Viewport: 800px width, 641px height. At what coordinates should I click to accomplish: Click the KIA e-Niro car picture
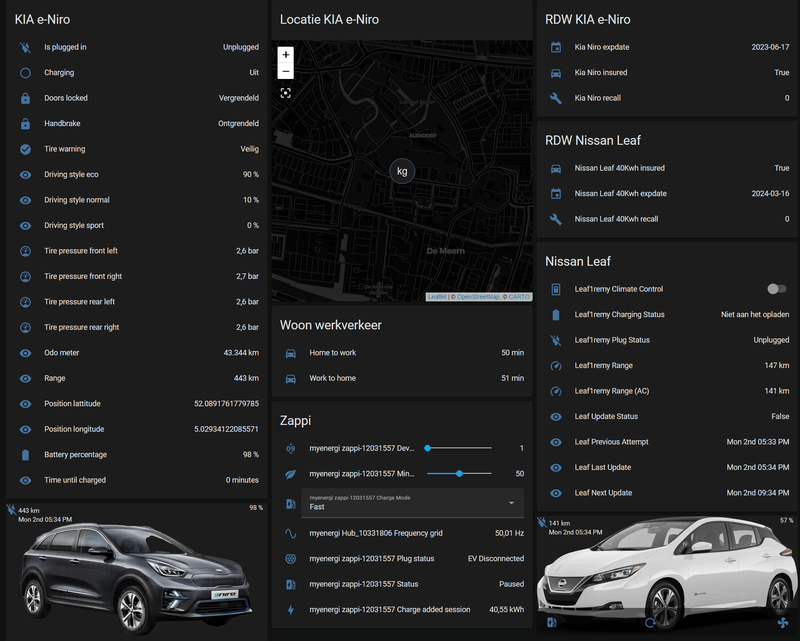click(136, 575)
